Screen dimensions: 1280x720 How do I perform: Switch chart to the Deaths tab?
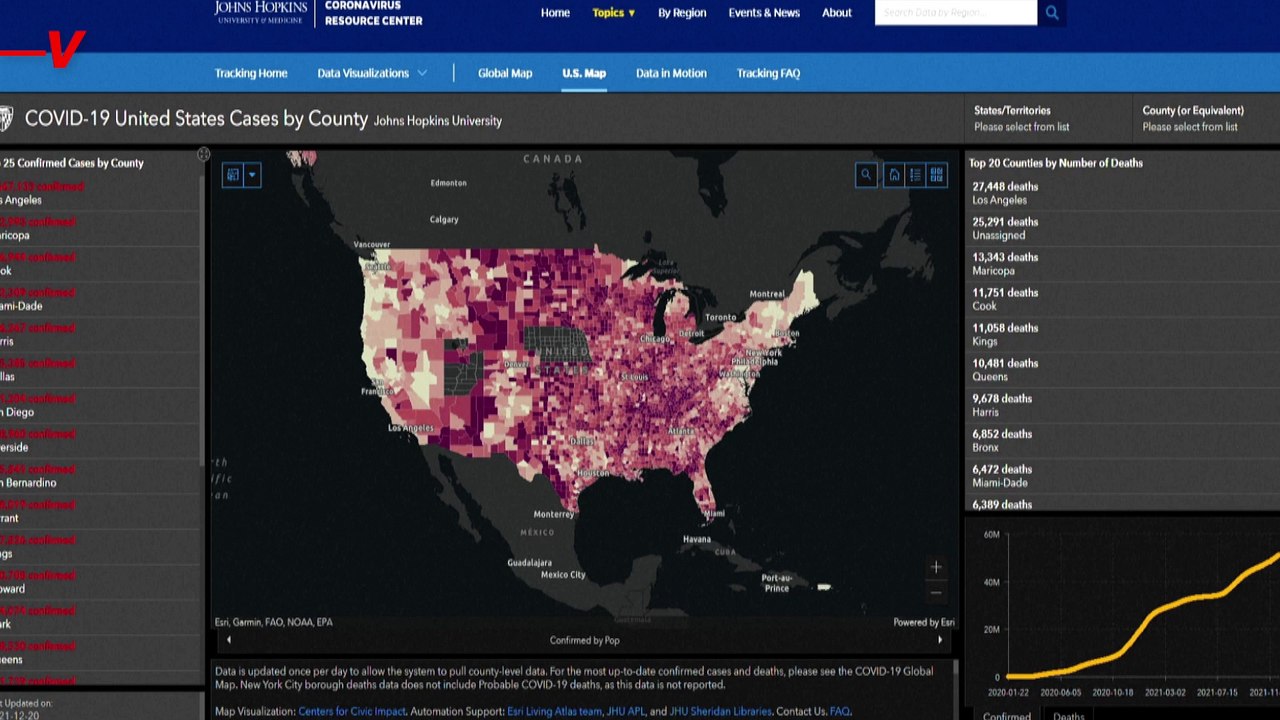pos(1068,714)
